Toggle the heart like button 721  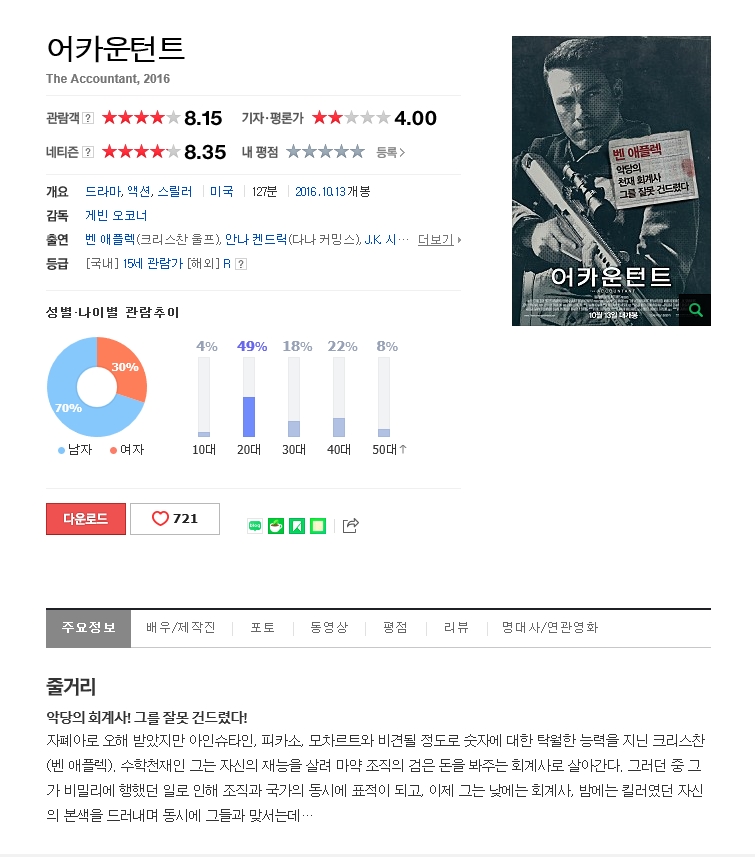tap(175, 519)
